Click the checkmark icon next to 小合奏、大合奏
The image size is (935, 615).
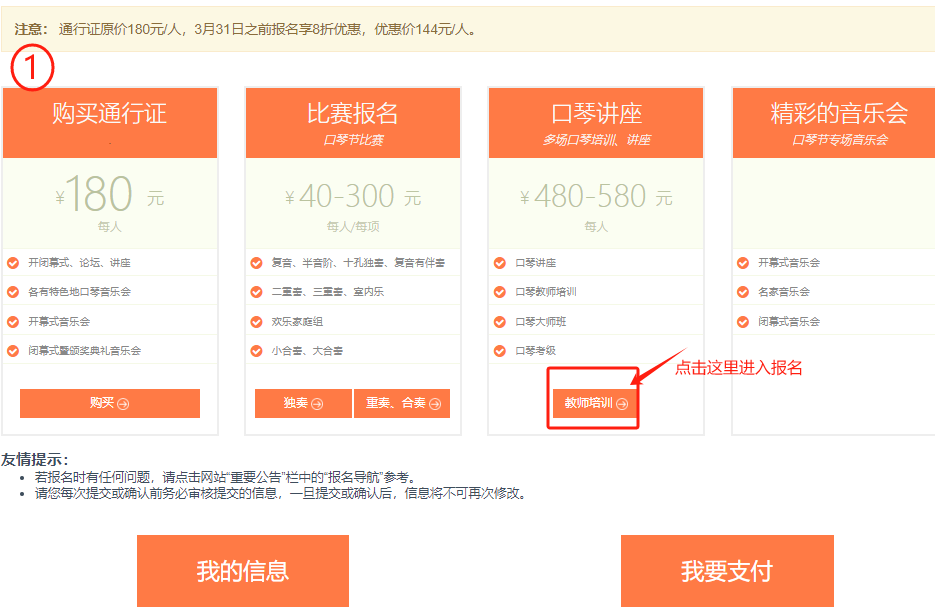click(x=257, y=351)
